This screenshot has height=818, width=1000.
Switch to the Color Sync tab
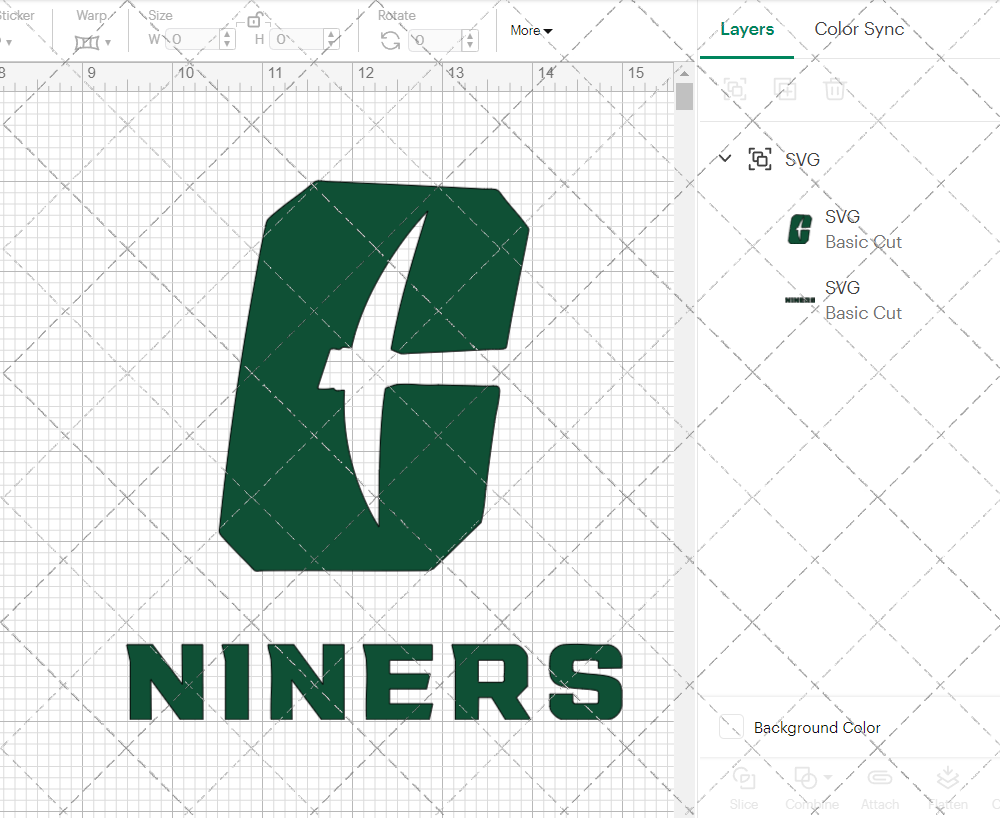coord(859,30)
